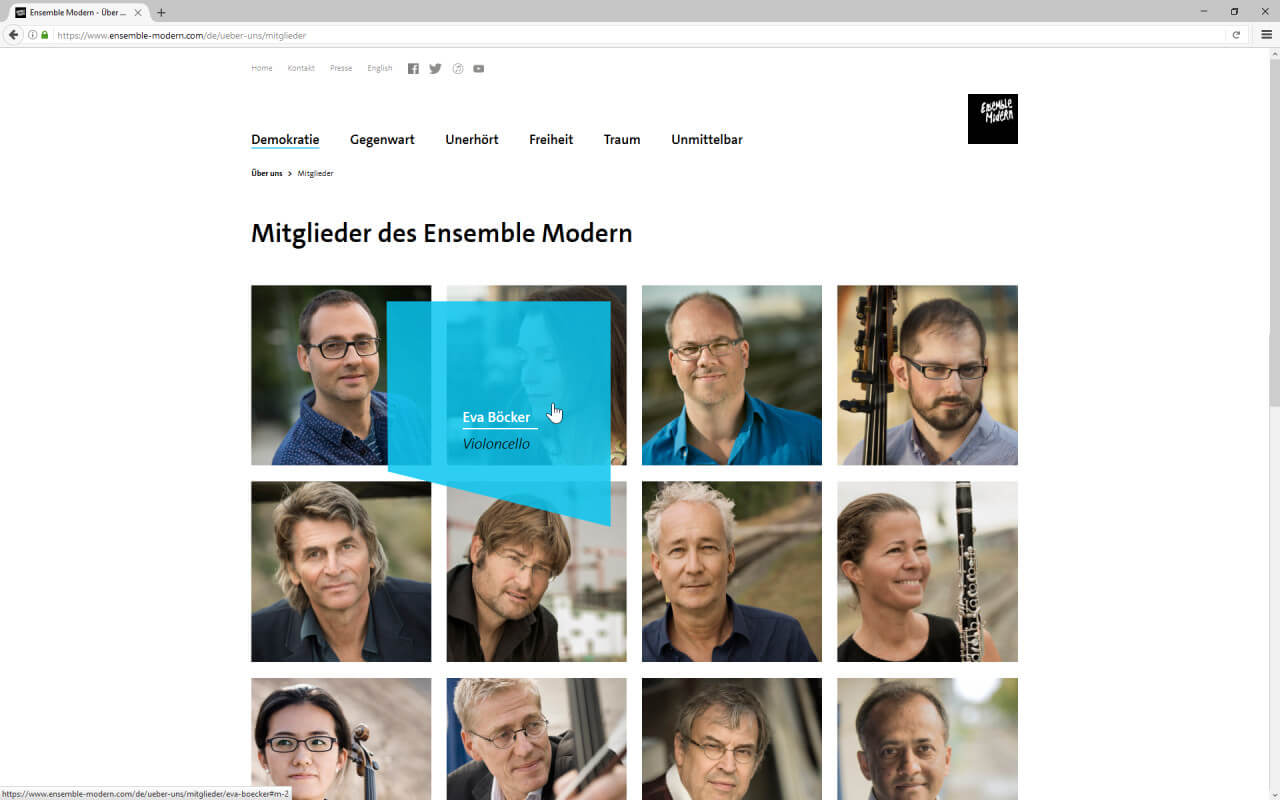Click the Ensemble Modern logo
This screenshot has height=800, width=1280.
click(x=993, y=119)
